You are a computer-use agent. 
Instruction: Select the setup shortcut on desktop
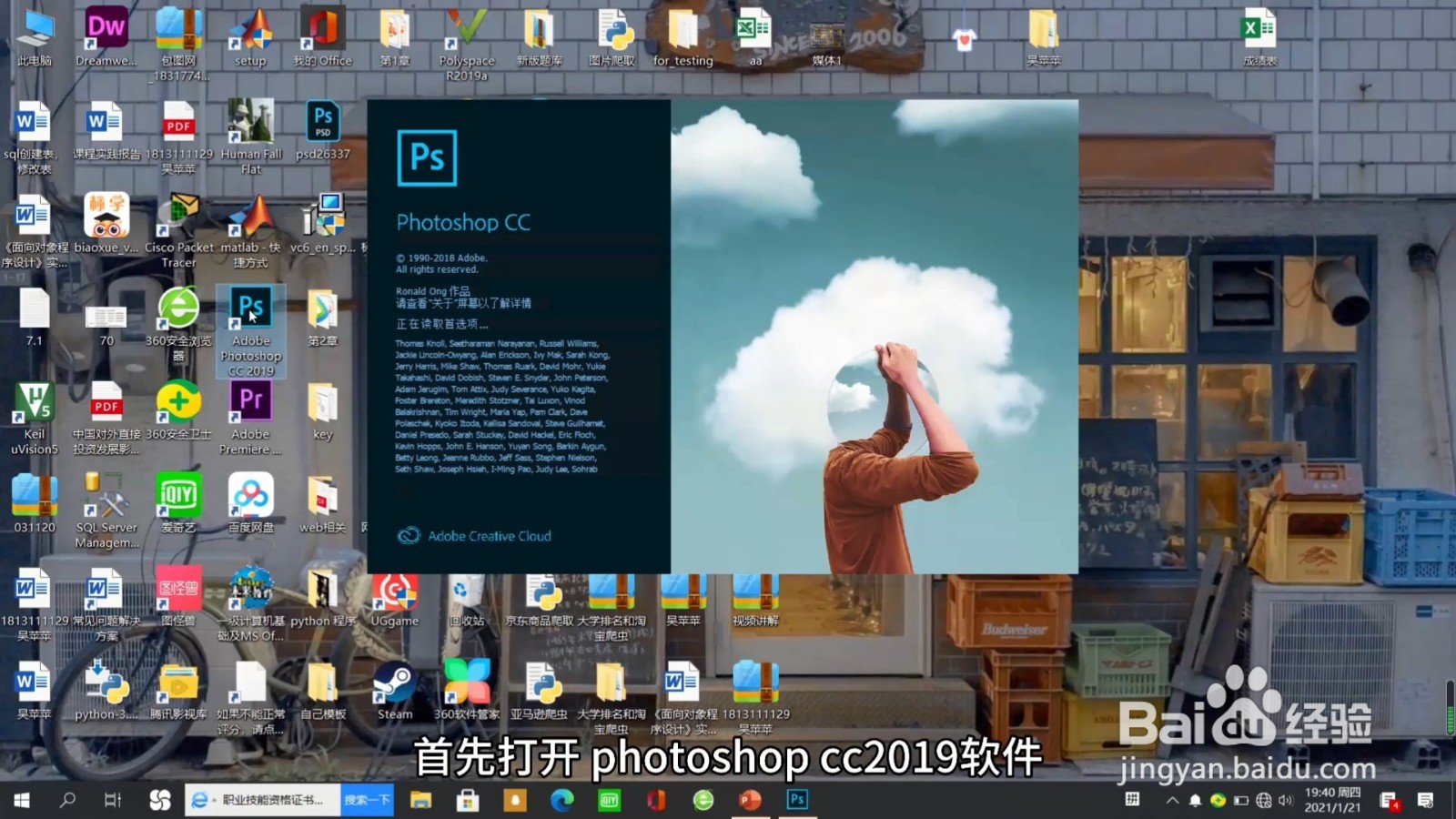pyautogui.click(x=251, y=37)
